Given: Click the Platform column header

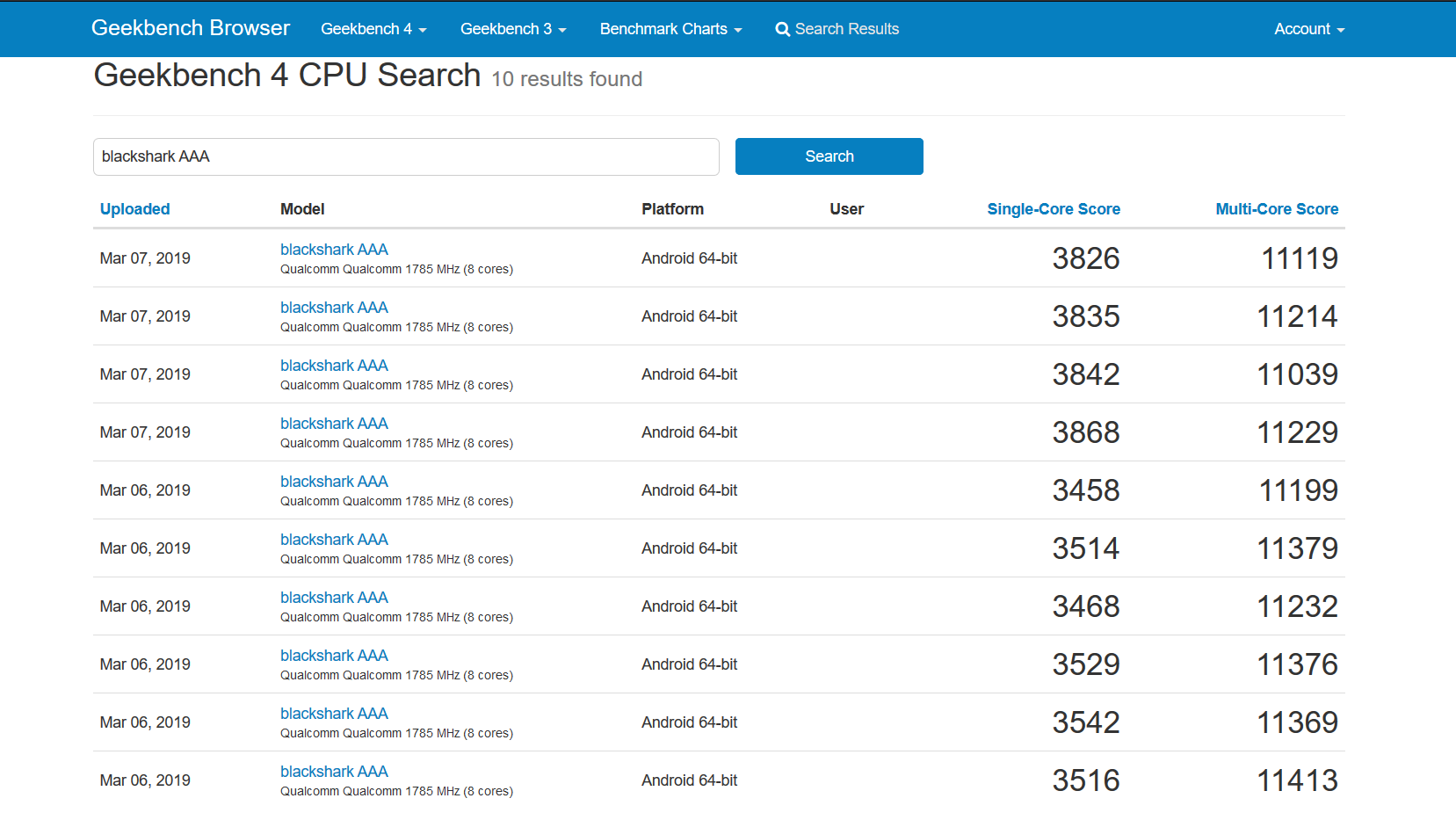Looking at the screenshot, I should click(672, 209).
